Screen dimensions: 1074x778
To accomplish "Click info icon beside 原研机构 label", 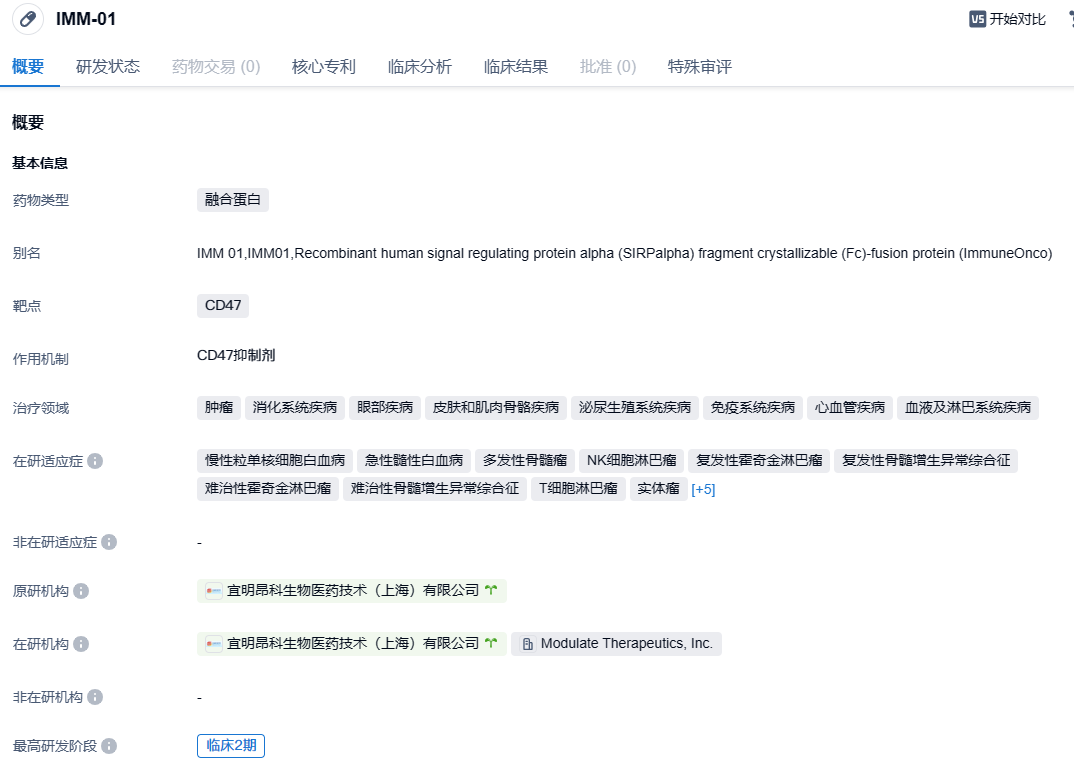I will 81,591.
